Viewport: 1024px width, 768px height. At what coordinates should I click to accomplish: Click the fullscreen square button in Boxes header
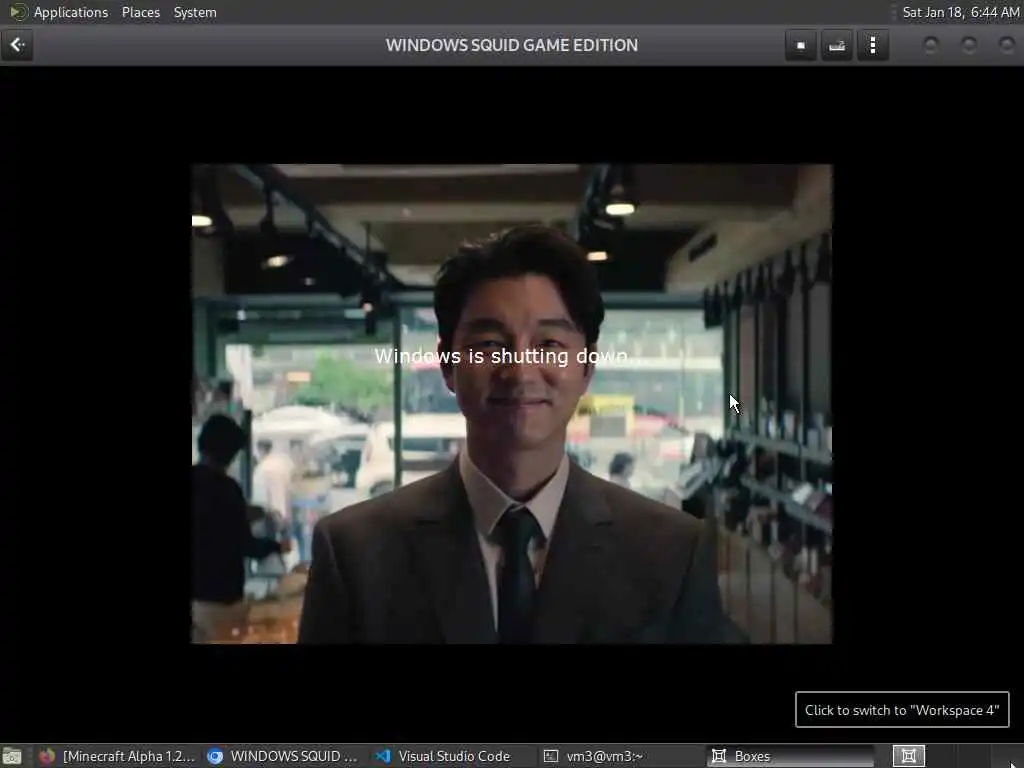801,45
